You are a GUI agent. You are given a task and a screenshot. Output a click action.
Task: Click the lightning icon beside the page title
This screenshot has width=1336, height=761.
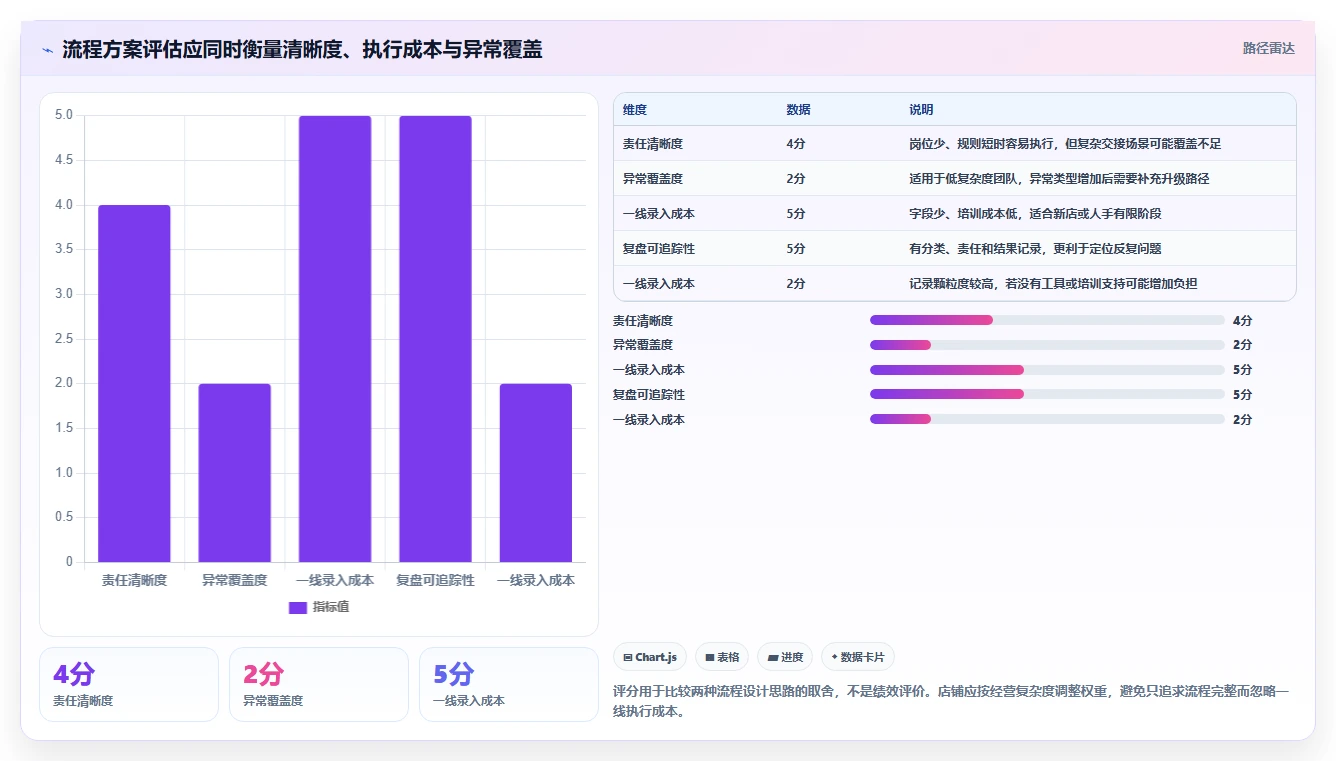tap(48, 50)
